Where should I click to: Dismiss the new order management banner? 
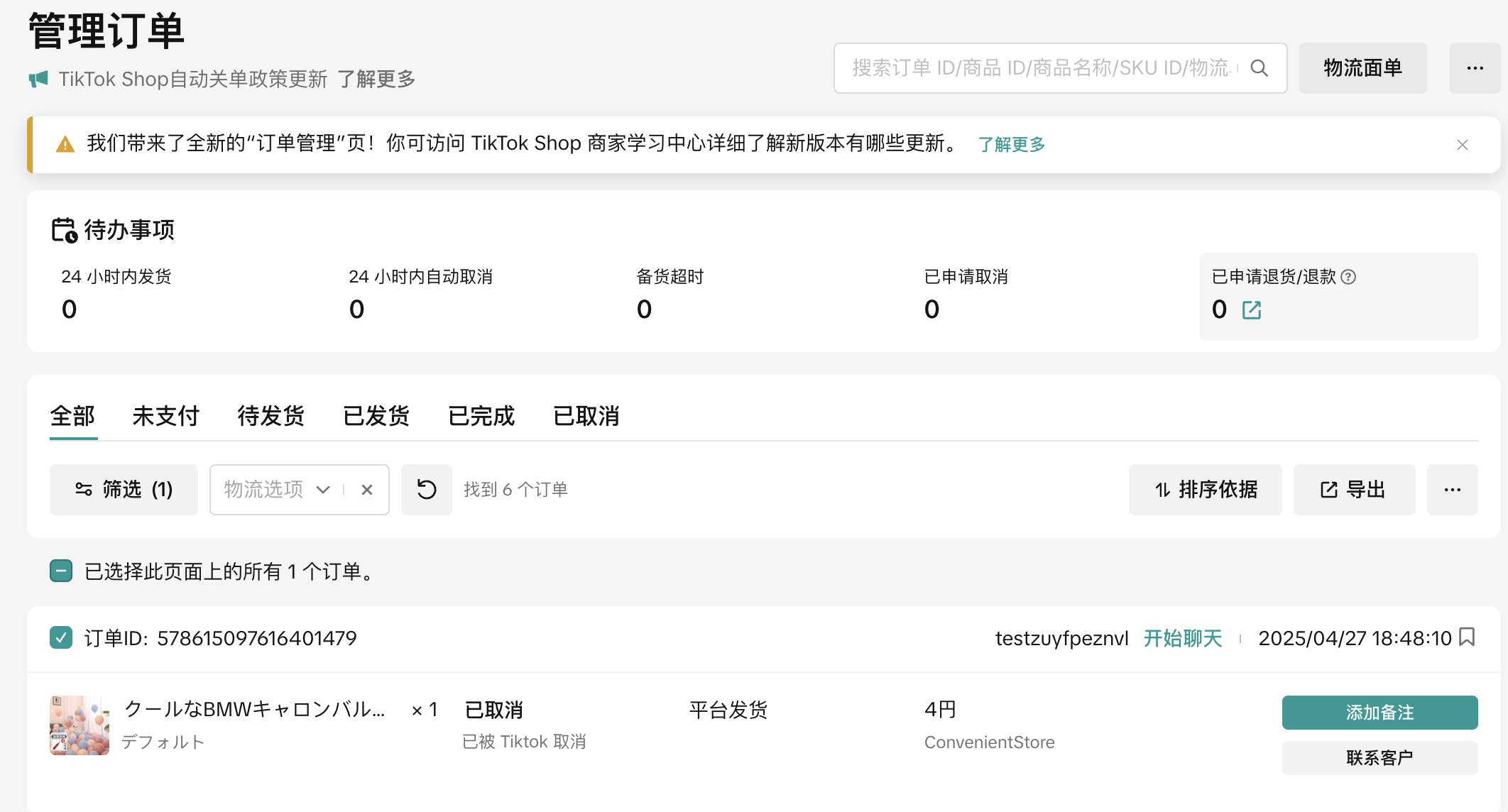point(1462,145)
